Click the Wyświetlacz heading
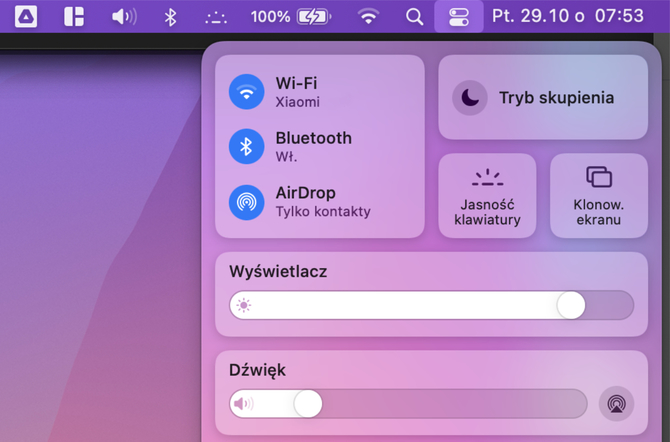Screen dimensions: 670x442 [278, 271]
